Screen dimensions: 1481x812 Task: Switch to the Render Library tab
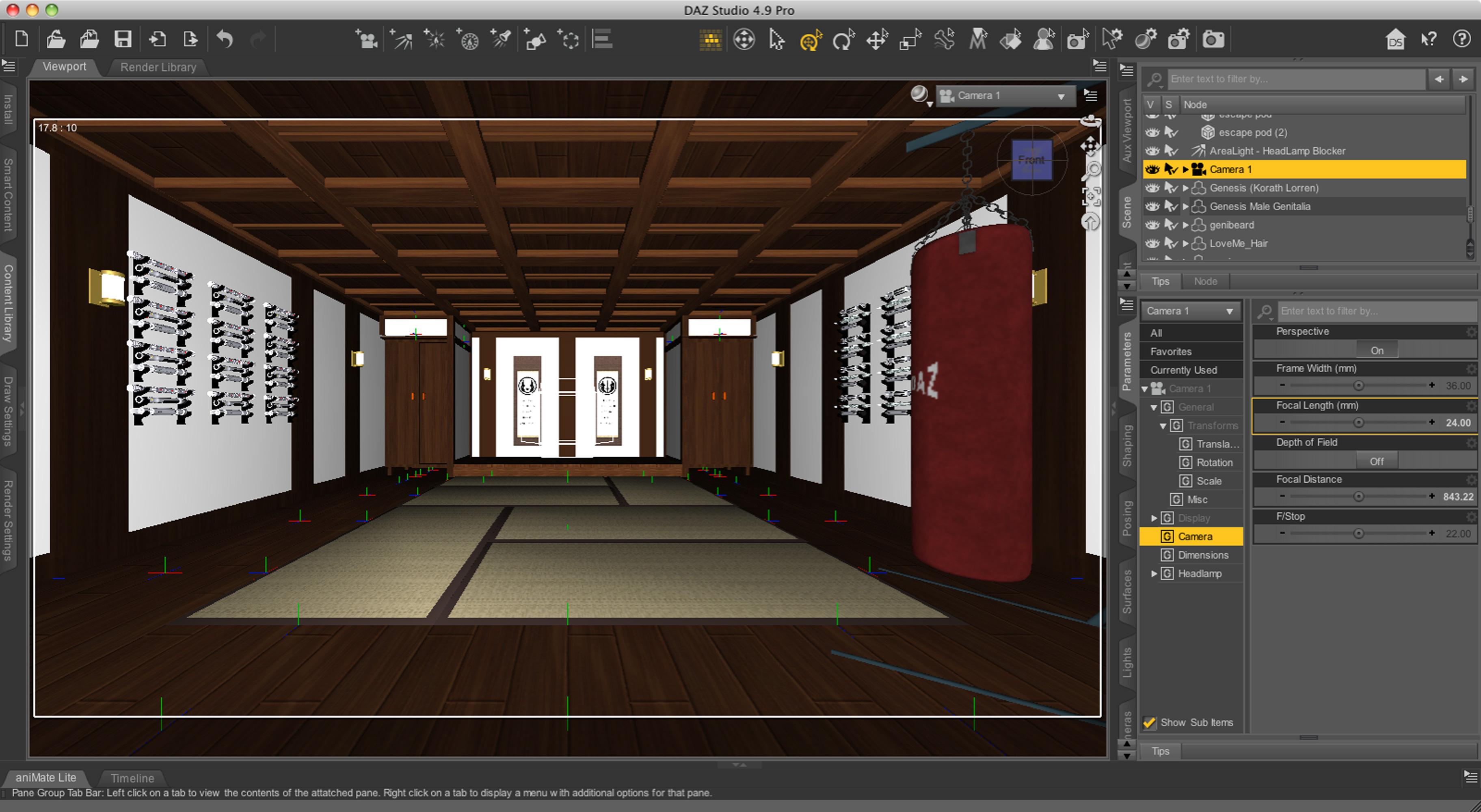(158, 67)
